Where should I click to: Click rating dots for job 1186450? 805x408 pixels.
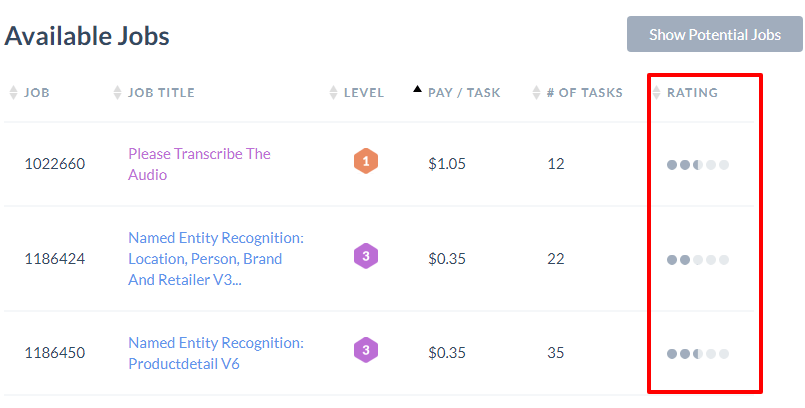coord(698,354)
